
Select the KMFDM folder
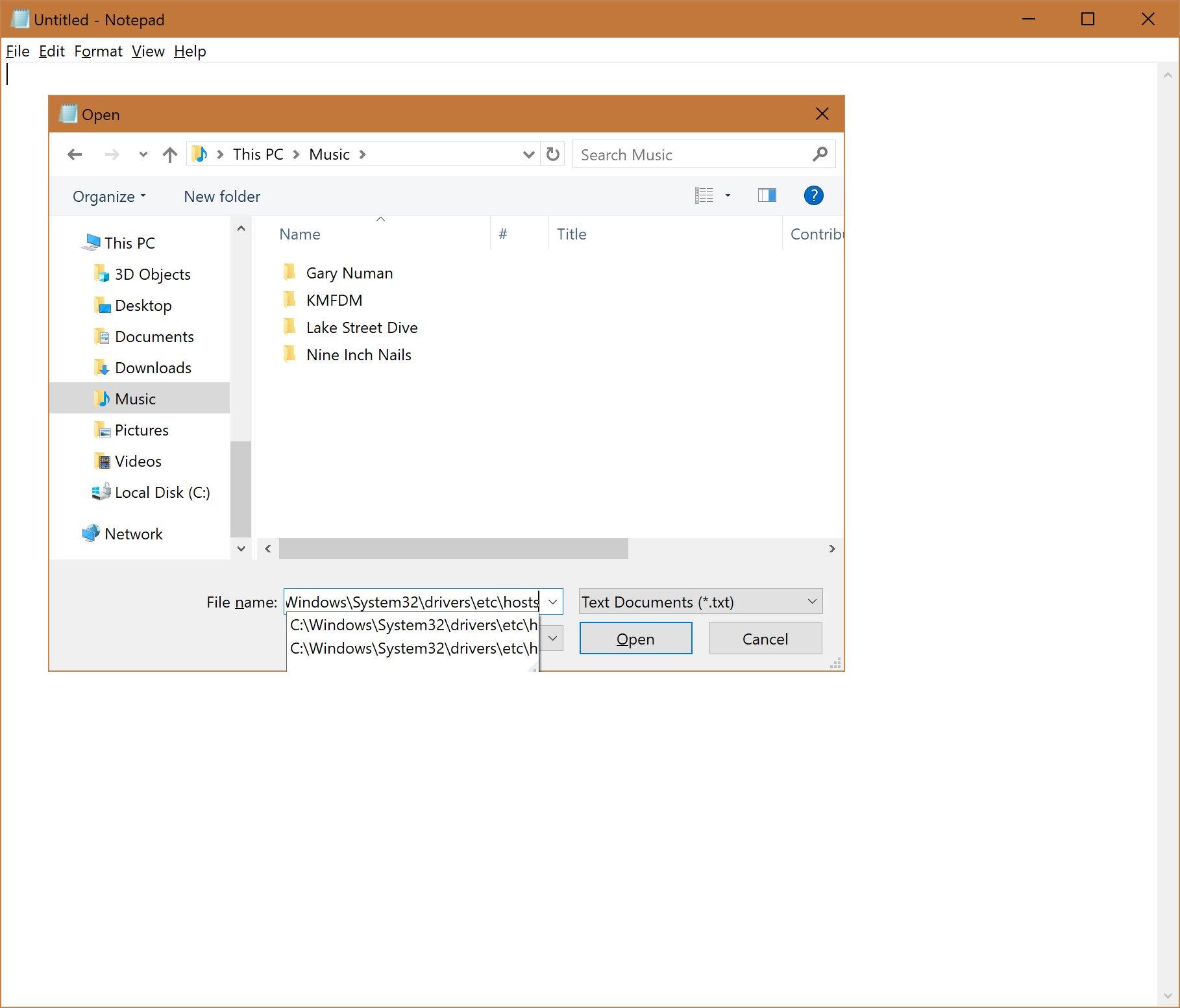[x=334, y=301]
